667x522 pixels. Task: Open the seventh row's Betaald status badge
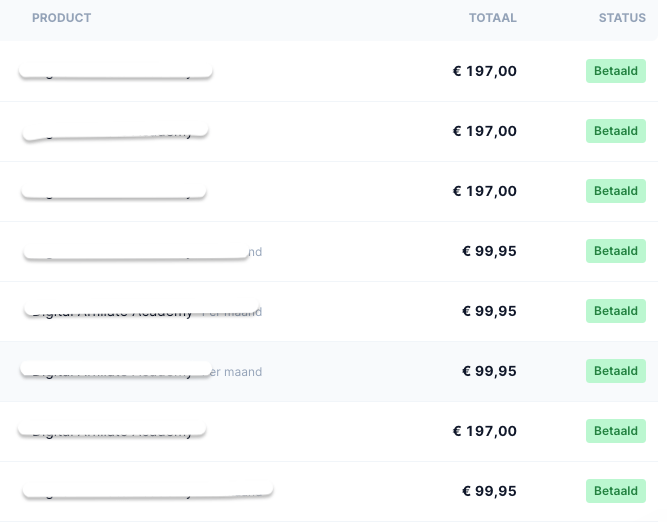(x=615, y=431)
